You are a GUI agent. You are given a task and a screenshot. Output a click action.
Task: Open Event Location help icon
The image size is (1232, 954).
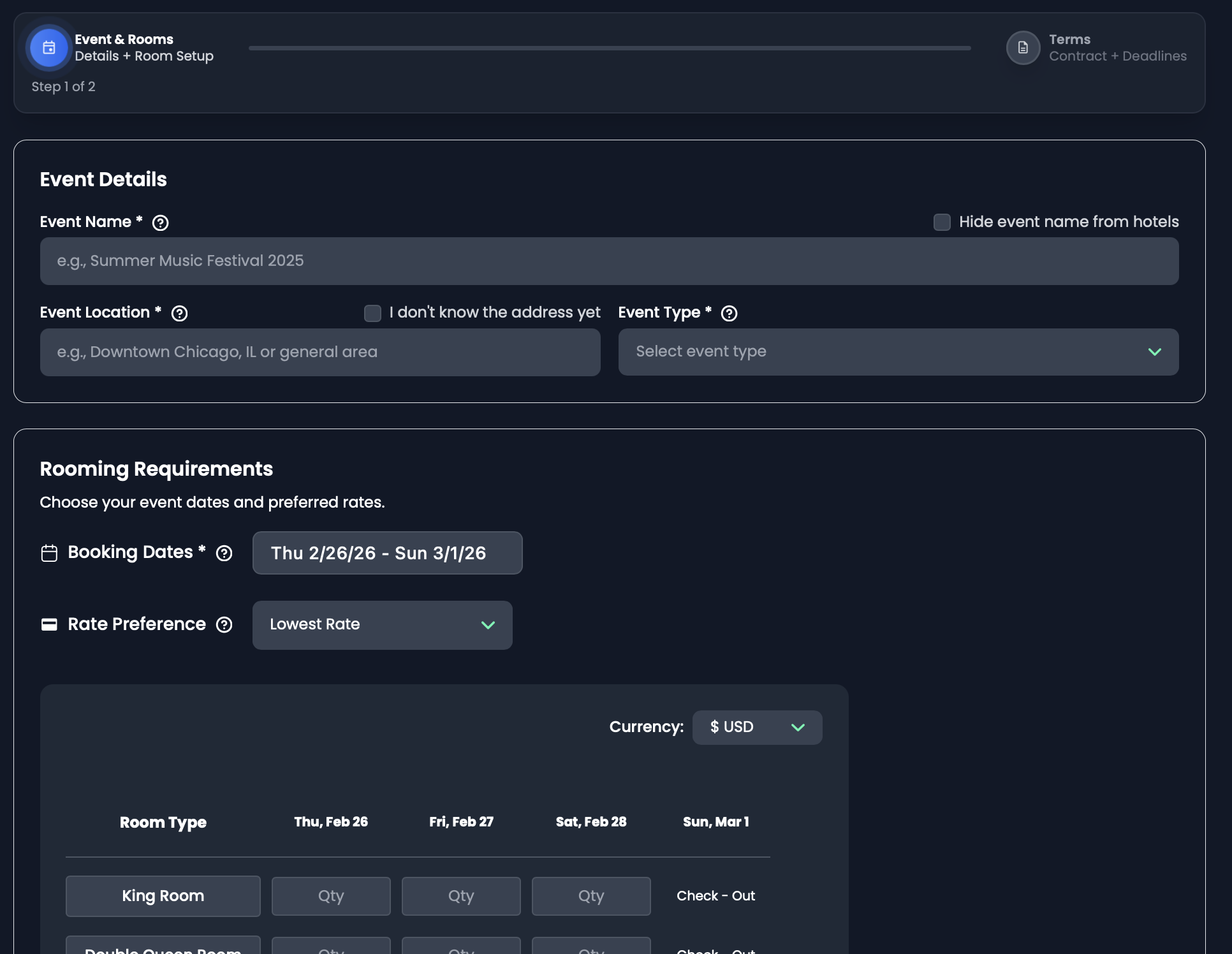pyautogui.click(x=179, y=313)
